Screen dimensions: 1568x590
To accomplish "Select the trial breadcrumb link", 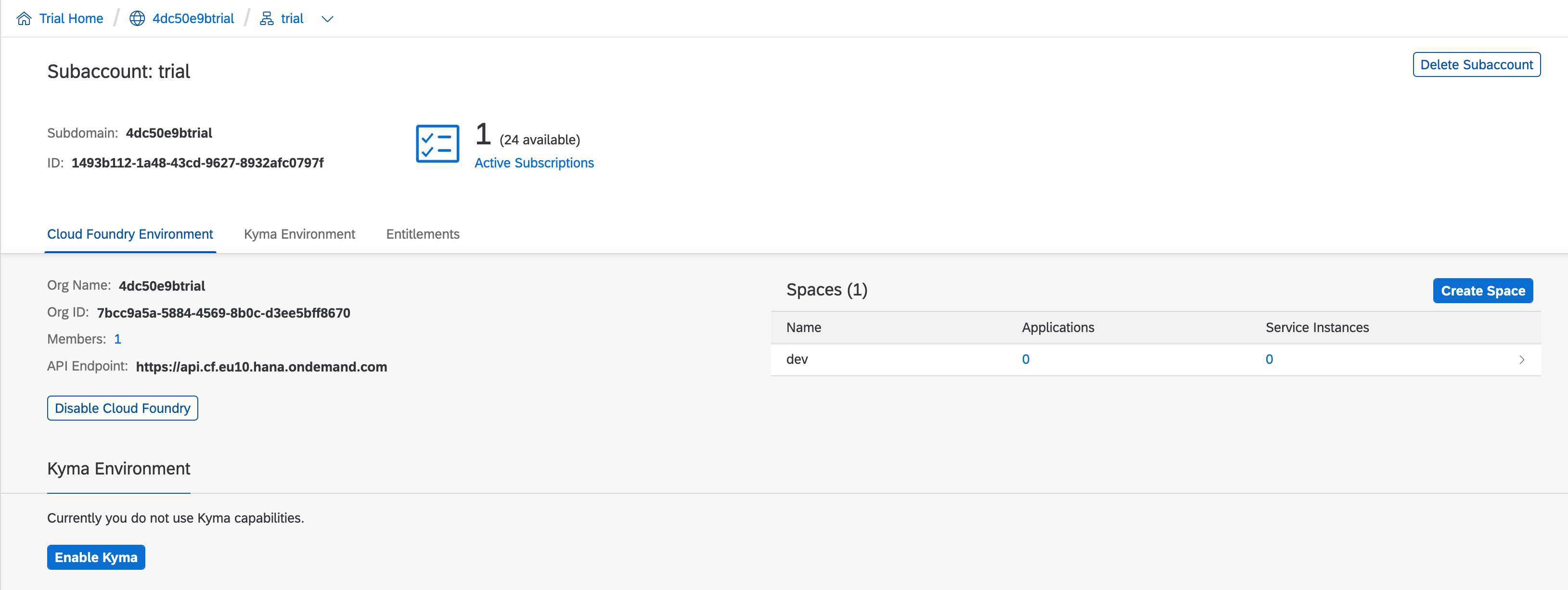I will click(x=292, y=18).
